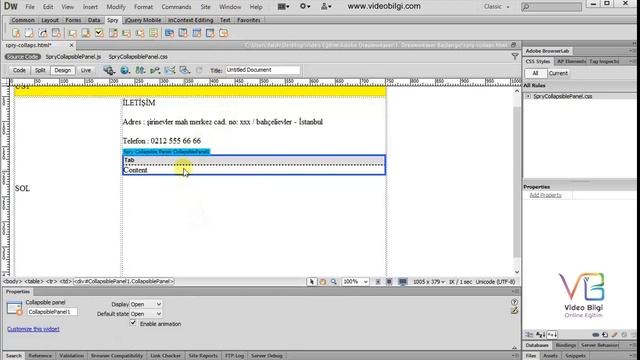Insert Spry Validation Checkbox icon
The width and height of the screenshot is (640, 360).
(99, 33)
